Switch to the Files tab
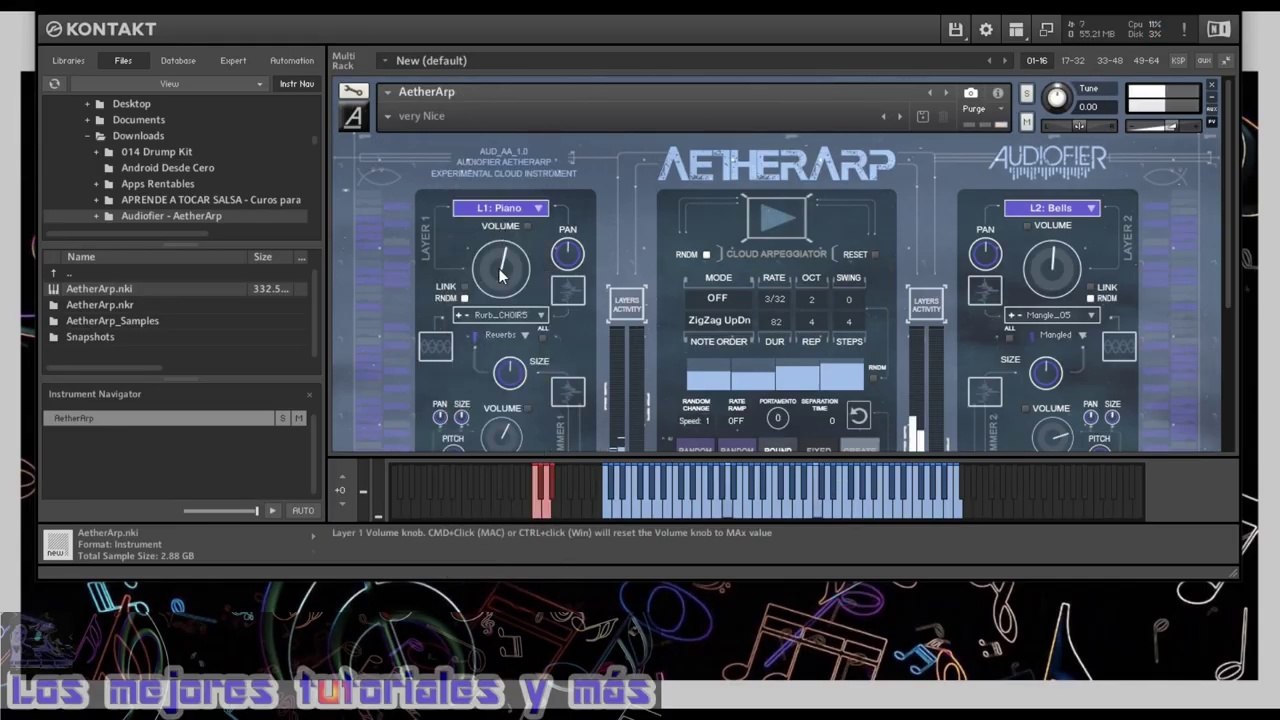This screenshot has width=1280, height=720. tap(123, 61)
